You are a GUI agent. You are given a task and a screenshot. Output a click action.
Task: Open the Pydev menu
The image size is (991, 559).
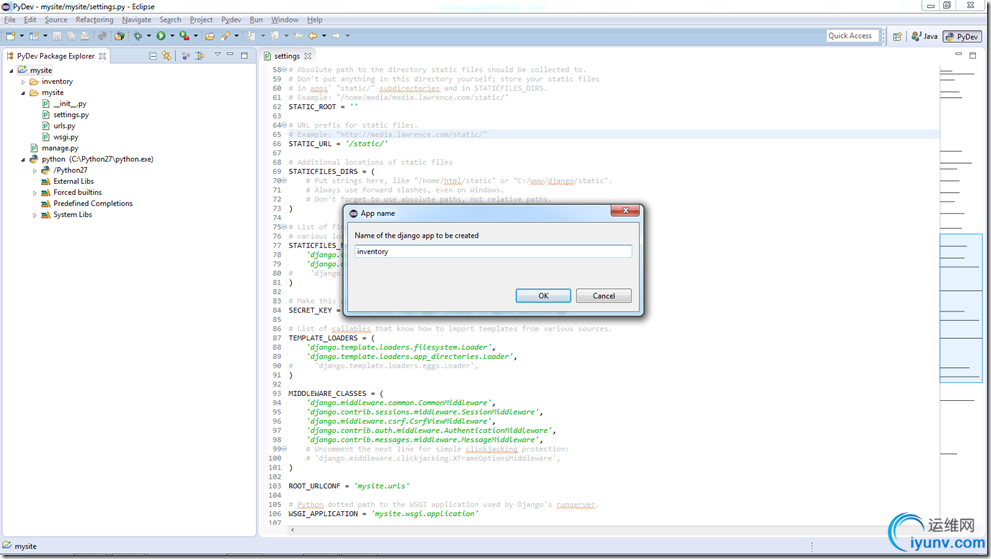[x=231, y=20]
